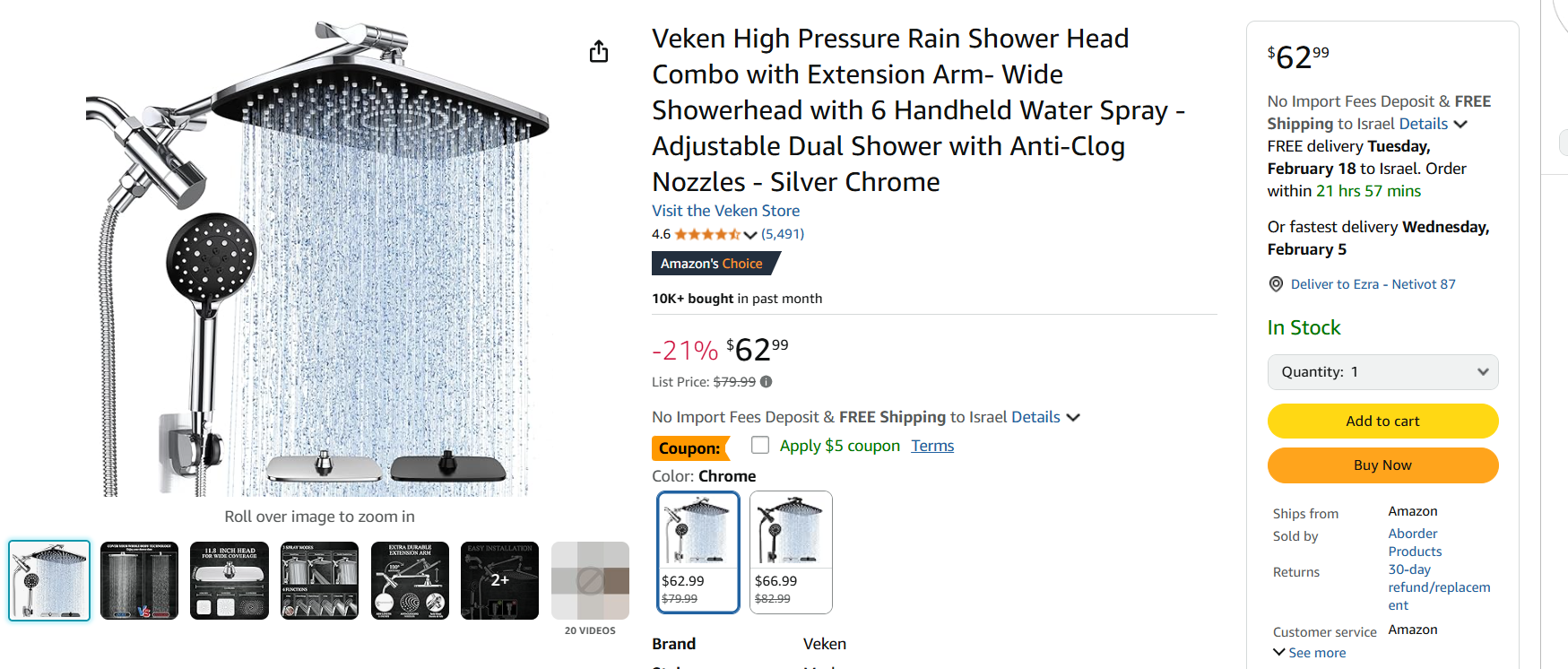
Task: Open the 20 videos thumbnail
Action: point(590,581)
